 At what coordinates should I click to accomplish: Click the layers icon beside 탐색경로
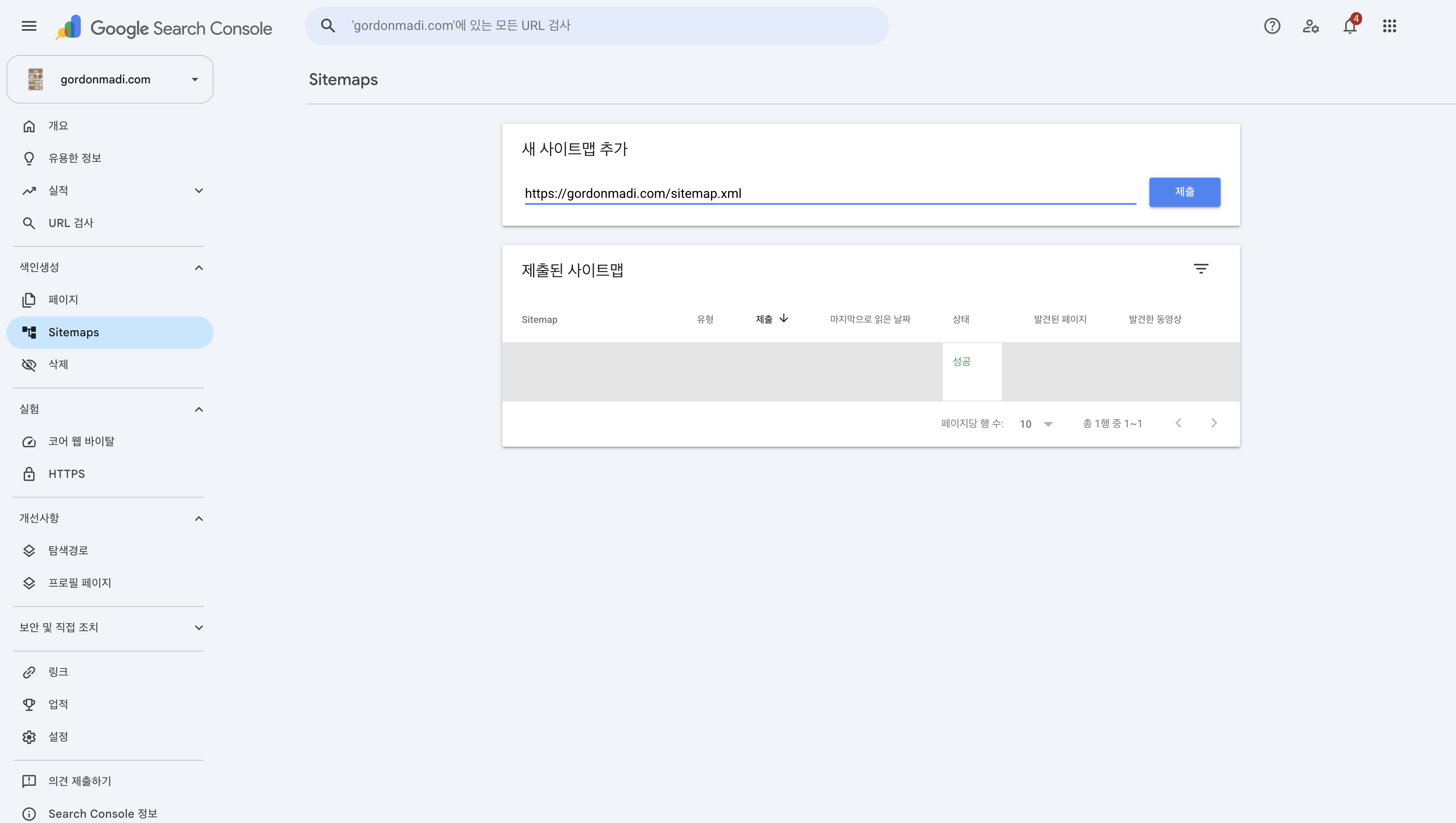(x=29, y=550)
